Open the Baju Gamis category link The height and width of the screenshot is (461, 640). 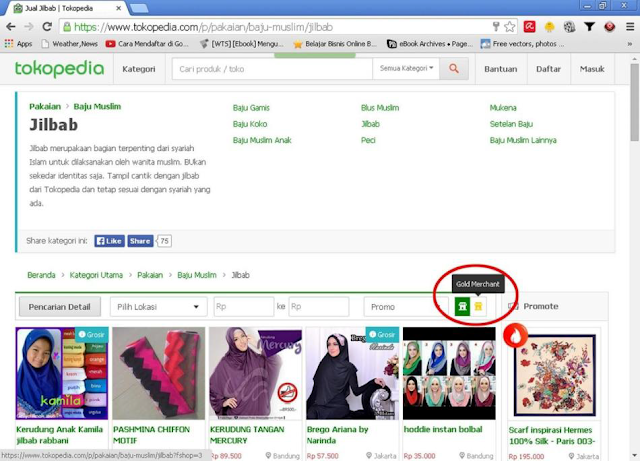pyautogui.click(x=251, y=108)
